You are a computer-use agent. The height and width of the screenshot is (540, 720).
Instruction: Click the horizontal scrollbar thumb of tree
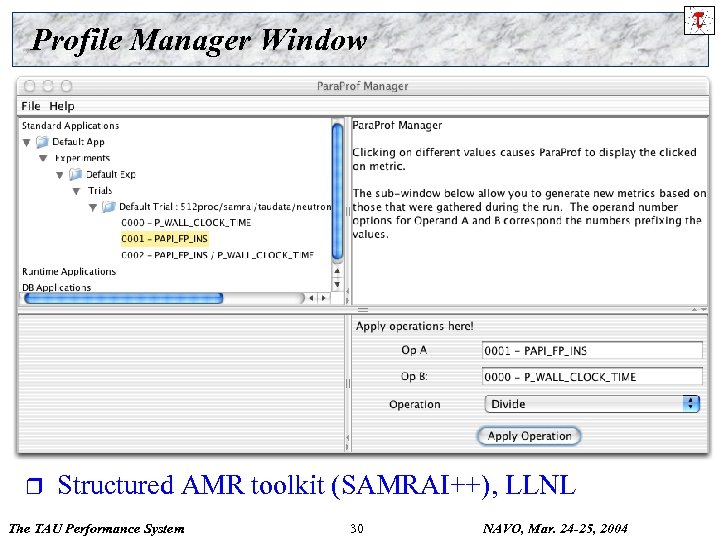[124, 298]
